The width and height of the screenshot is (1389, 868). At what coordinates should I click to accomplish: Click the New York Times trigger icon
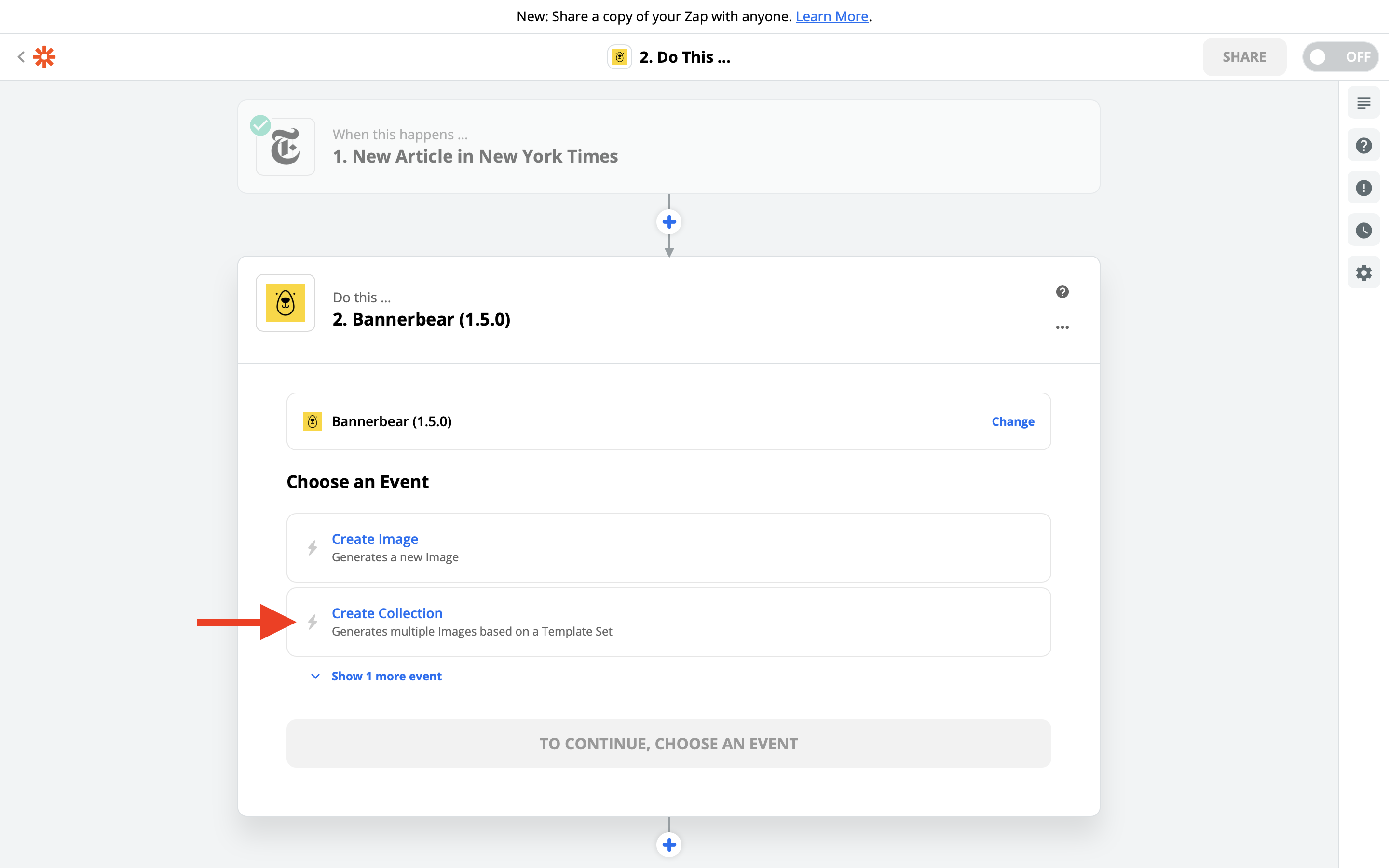(285, 147)
